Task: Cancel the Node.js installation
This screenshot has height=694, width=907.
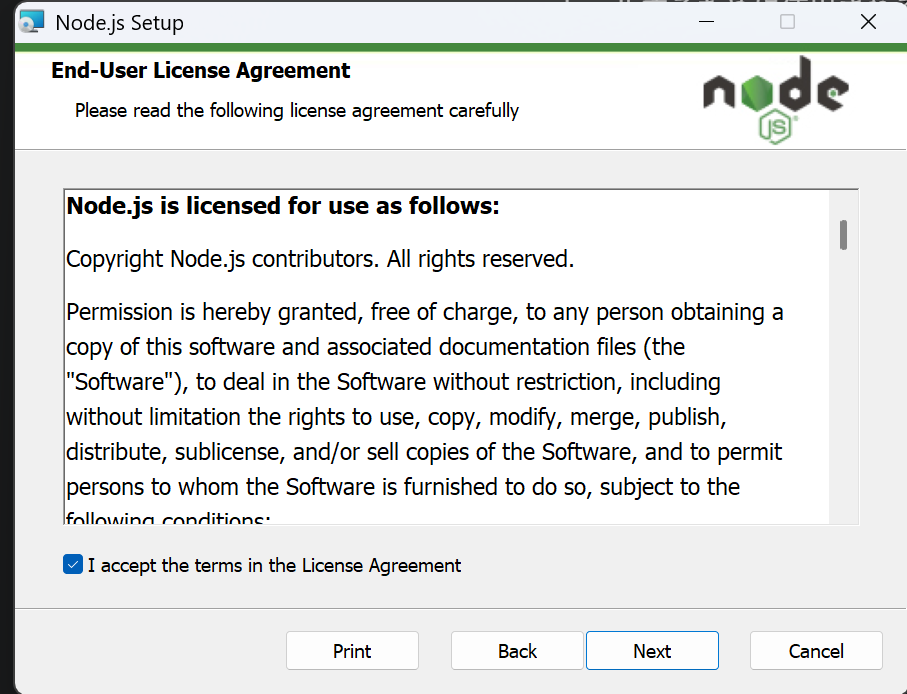Action: coord(816,651)
